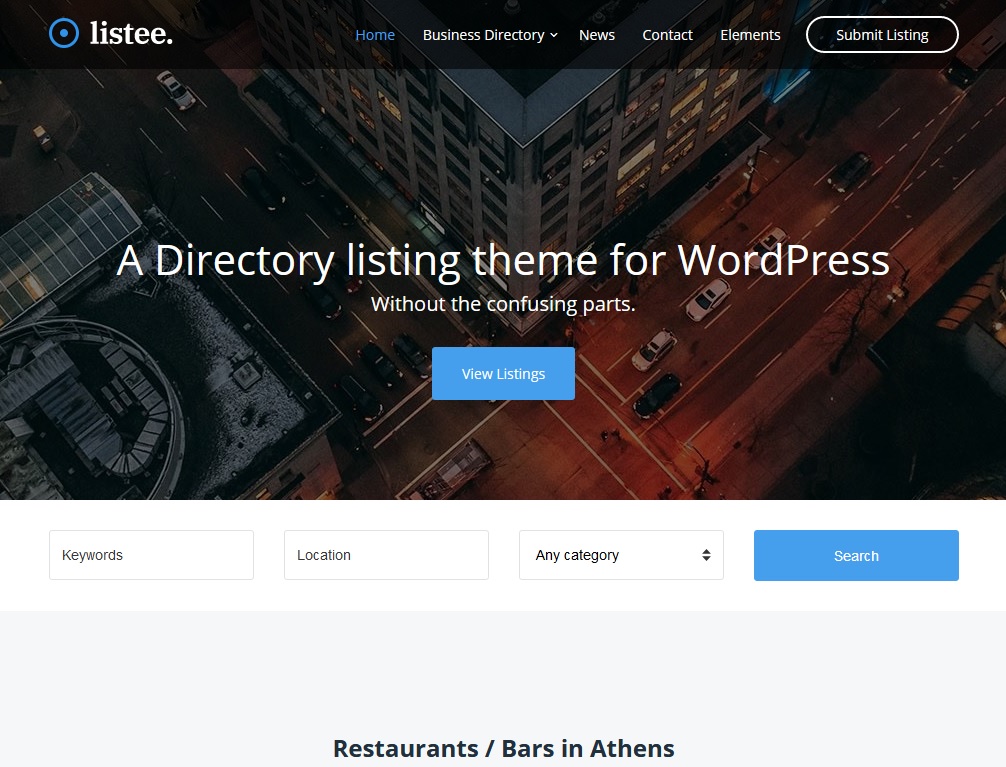Expand the Business Directory chevron arrow
The image size is (1006, 767).
554,35
